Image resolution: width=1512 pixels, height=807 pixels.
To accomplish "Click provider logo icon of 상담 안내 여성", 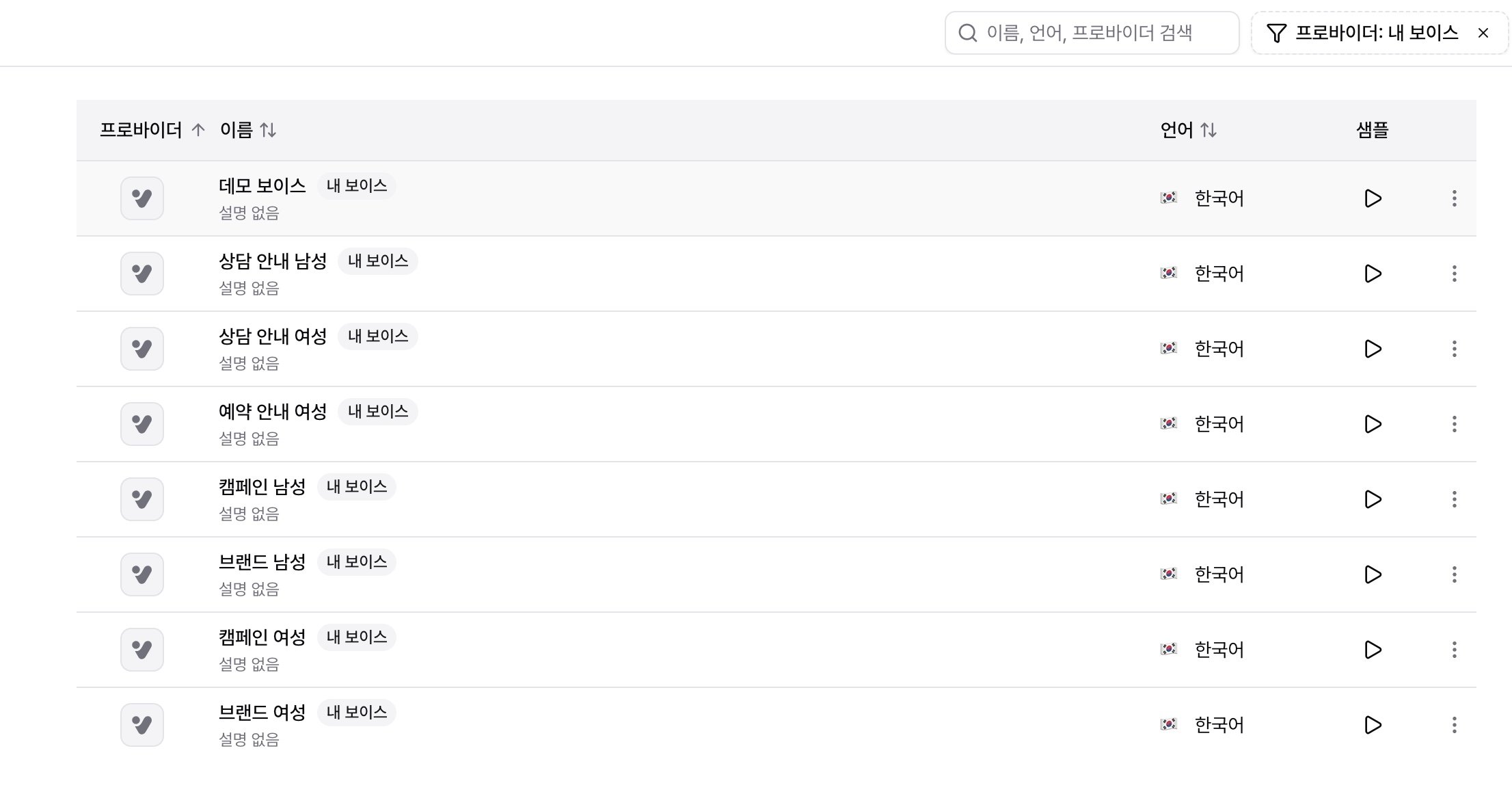I will (x=142, y=349).
